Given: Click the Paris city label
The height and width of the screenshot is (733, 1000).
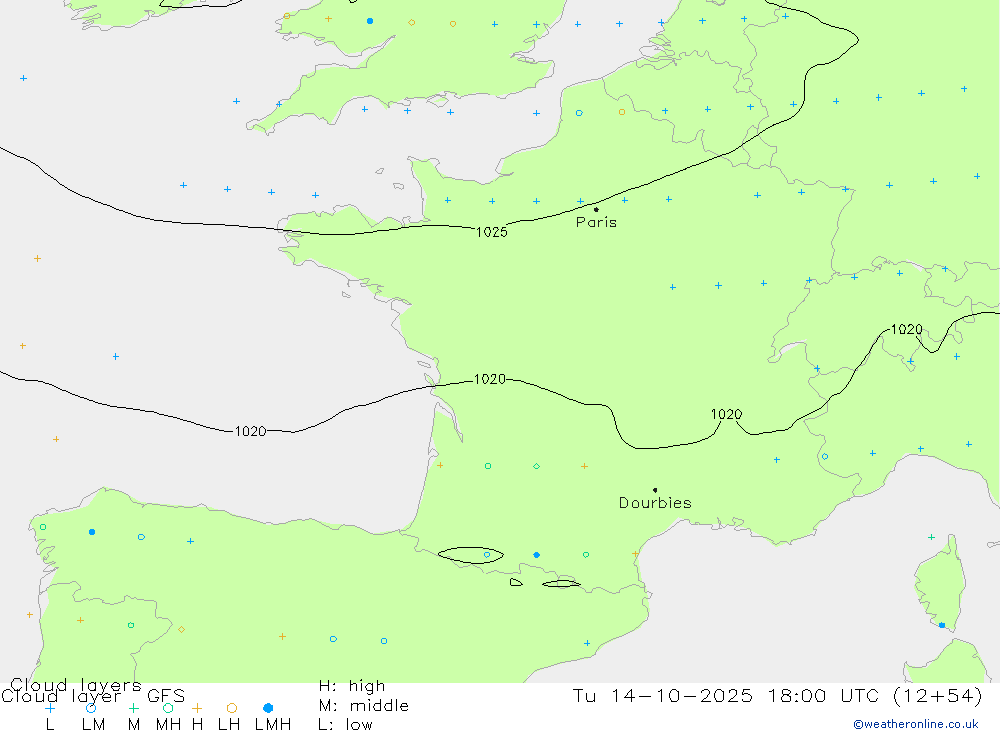Looking at the screenshot, I should [x=596, y=222].
